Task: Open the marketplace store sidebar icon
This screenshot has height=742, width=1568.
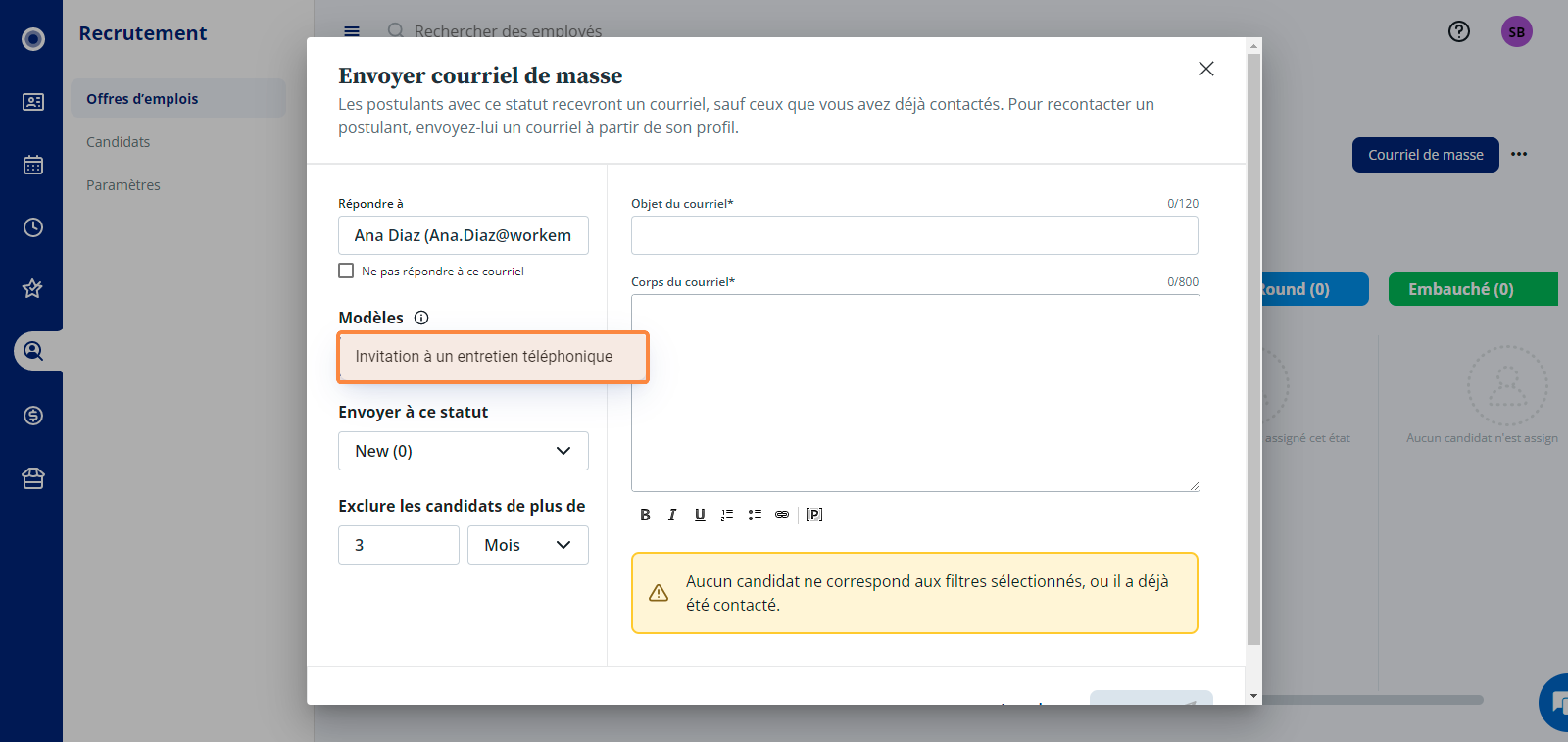Action: point(33,478)
